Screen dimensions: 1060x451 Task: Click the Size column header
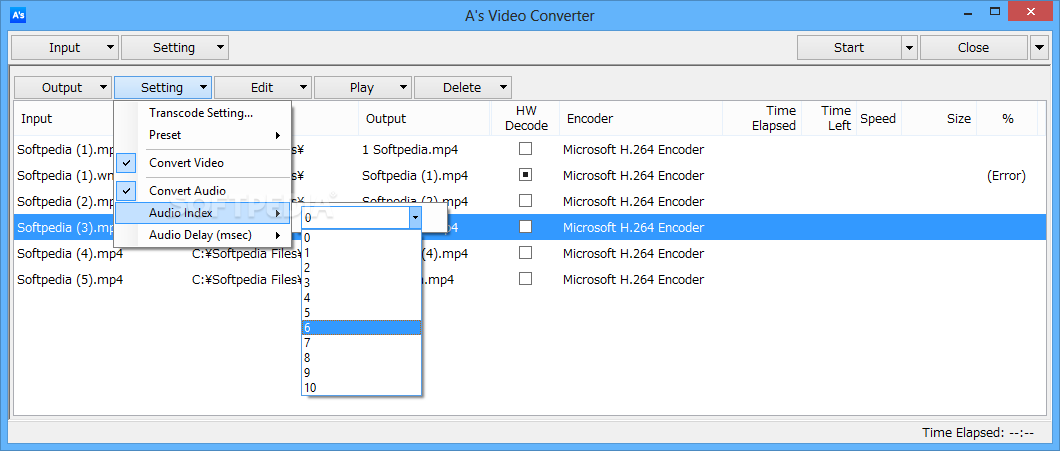pyautogui.click(x=939, y=118)
